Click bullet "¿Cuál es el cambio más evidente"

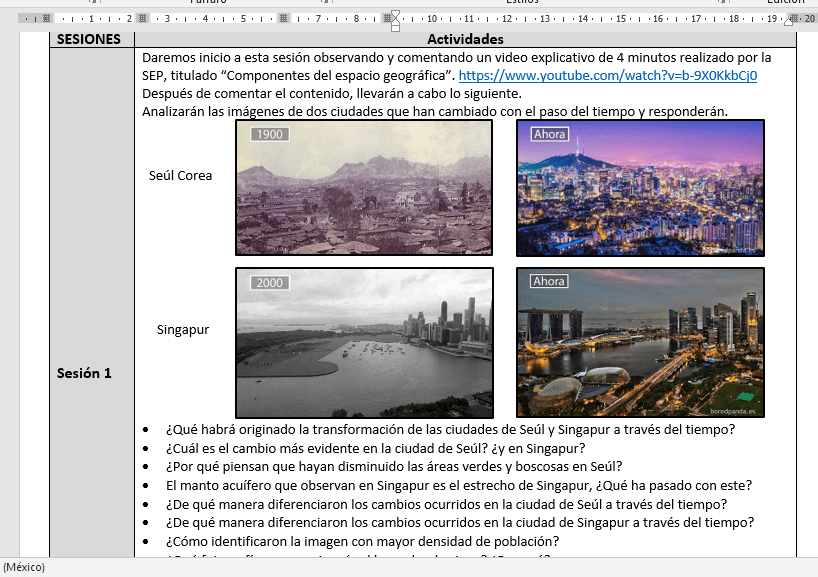pyautogui.click(x=376, y=449)
